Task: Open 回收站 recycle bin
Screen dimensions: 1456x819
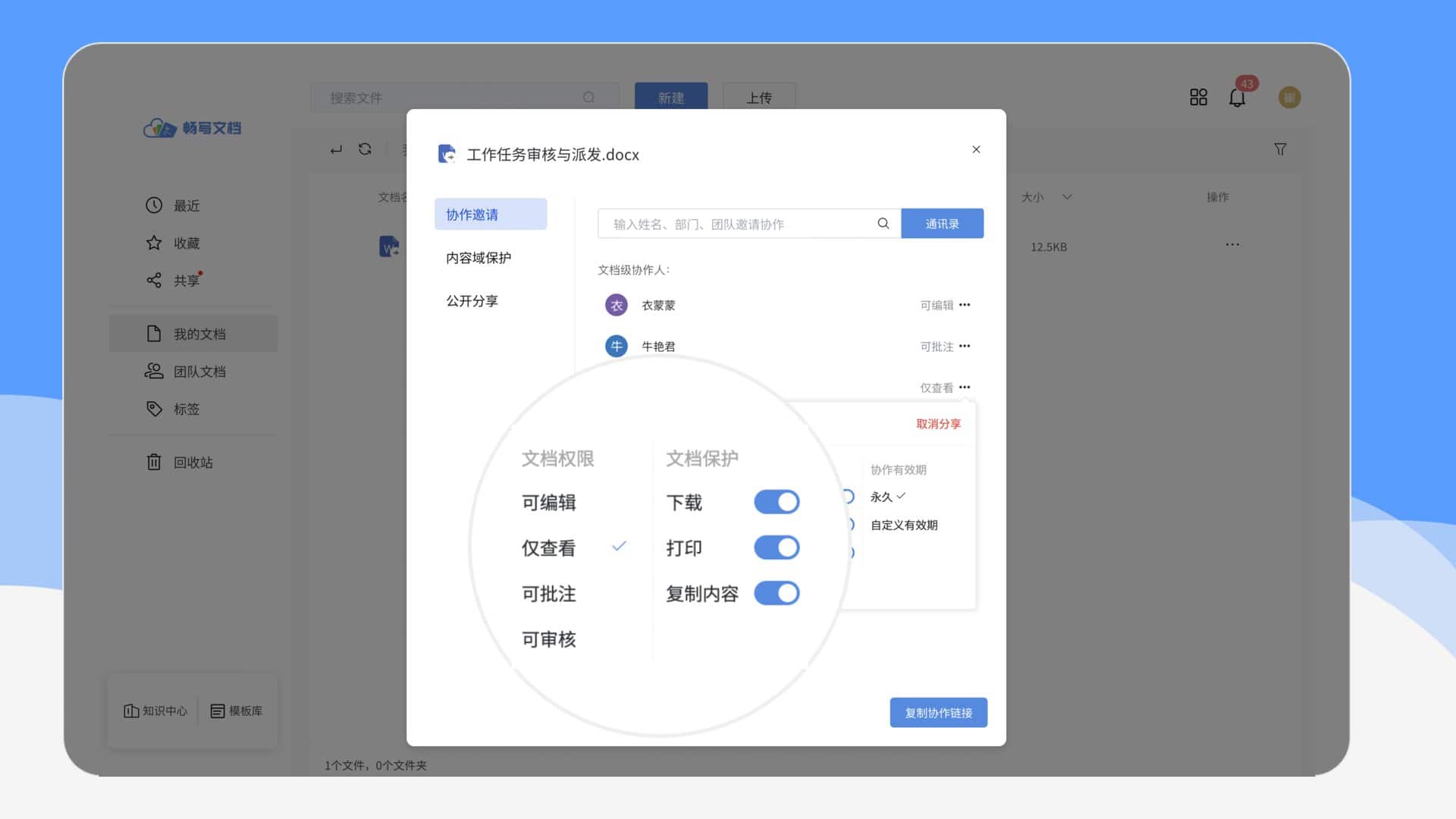Action: [180, 463]
